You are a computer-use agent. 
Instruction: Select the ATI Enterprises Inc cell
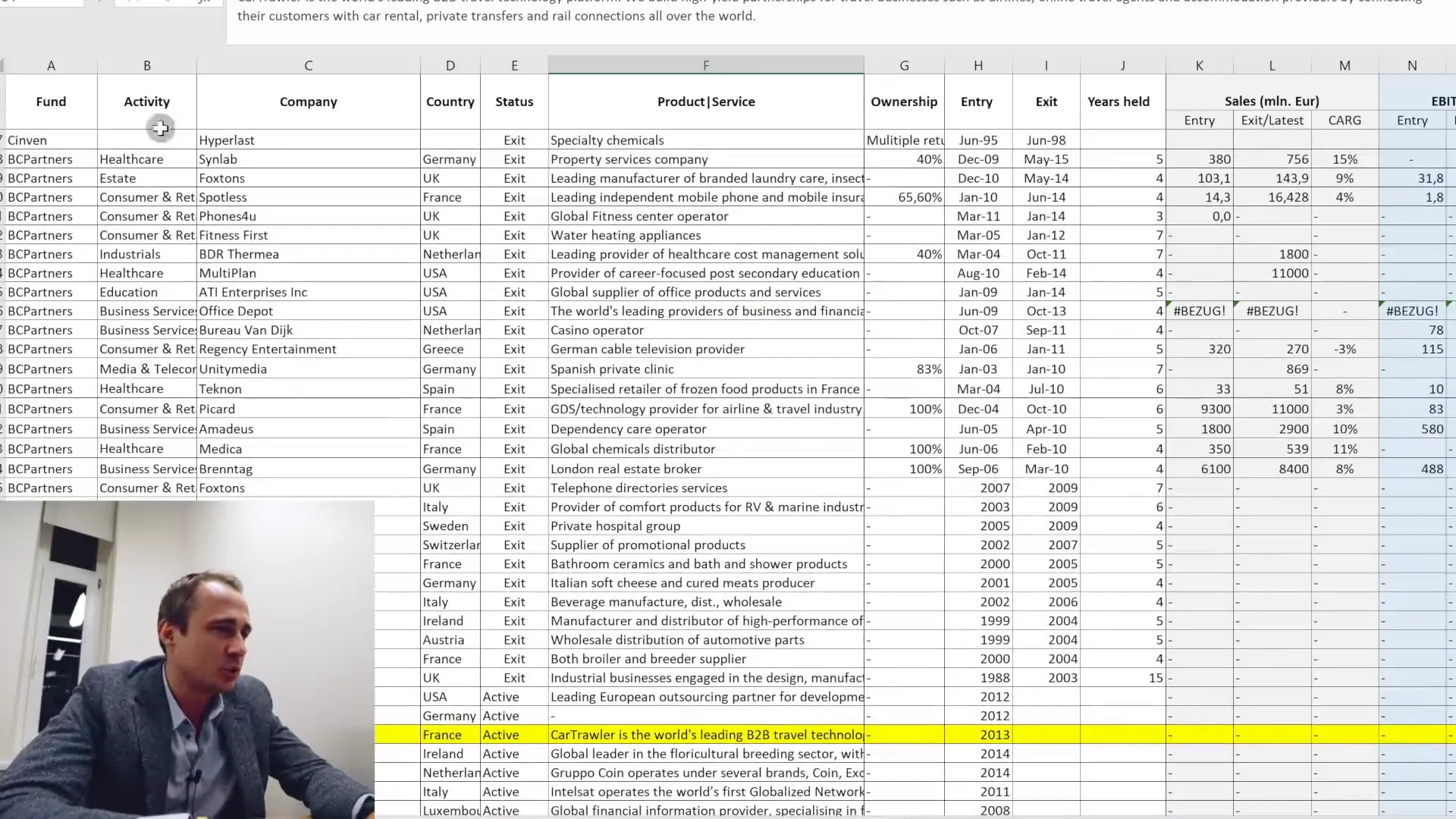308,291
